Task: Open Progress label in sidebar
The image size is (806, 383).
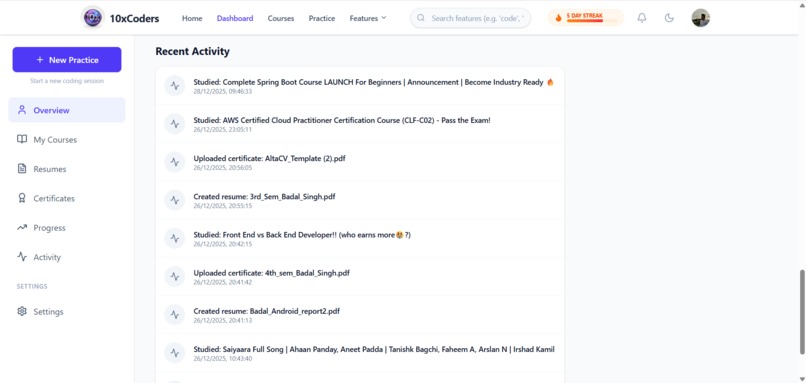Action: tap(49, 228)
